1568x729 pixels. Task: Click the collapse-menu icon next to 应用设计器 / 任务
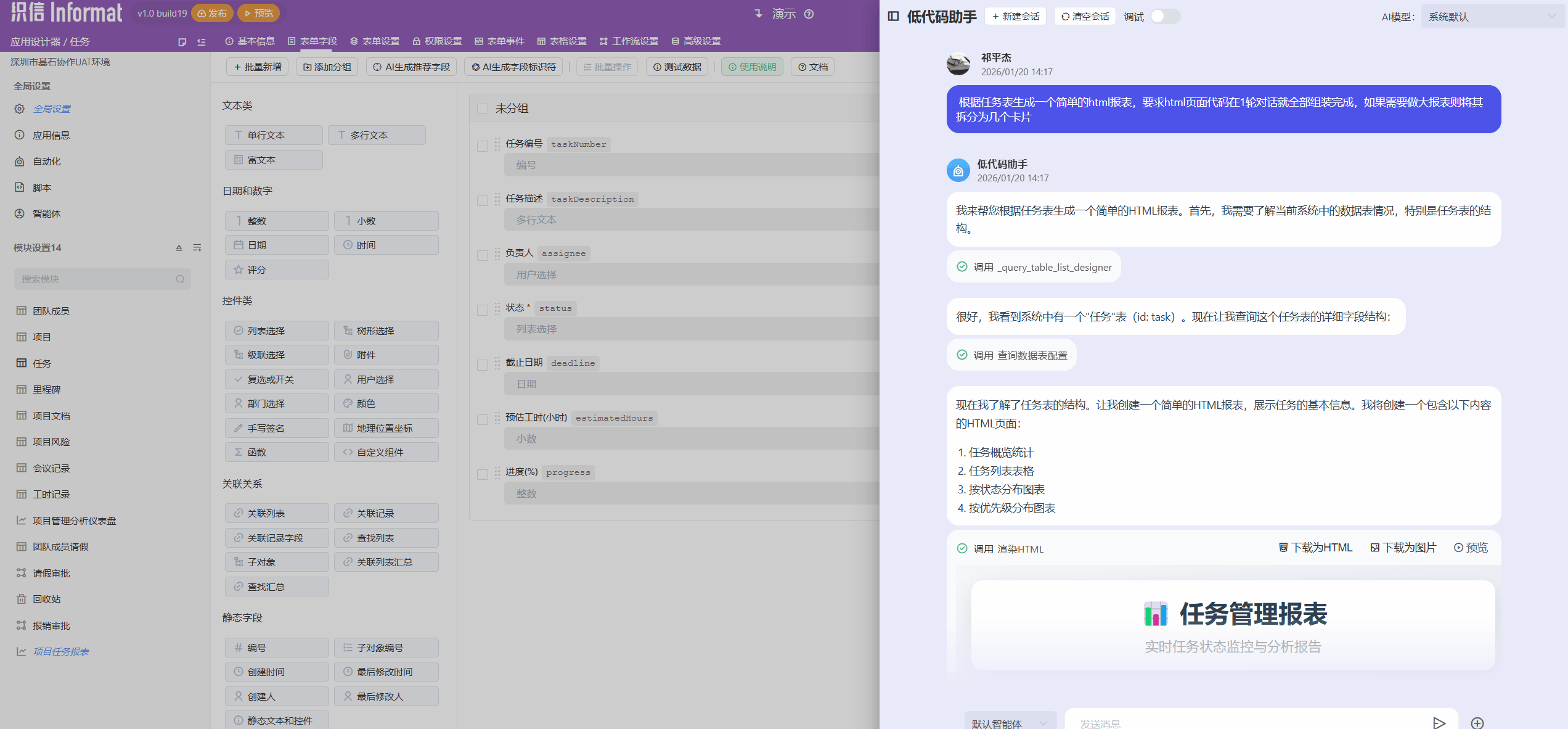click(x=201, y=42)
